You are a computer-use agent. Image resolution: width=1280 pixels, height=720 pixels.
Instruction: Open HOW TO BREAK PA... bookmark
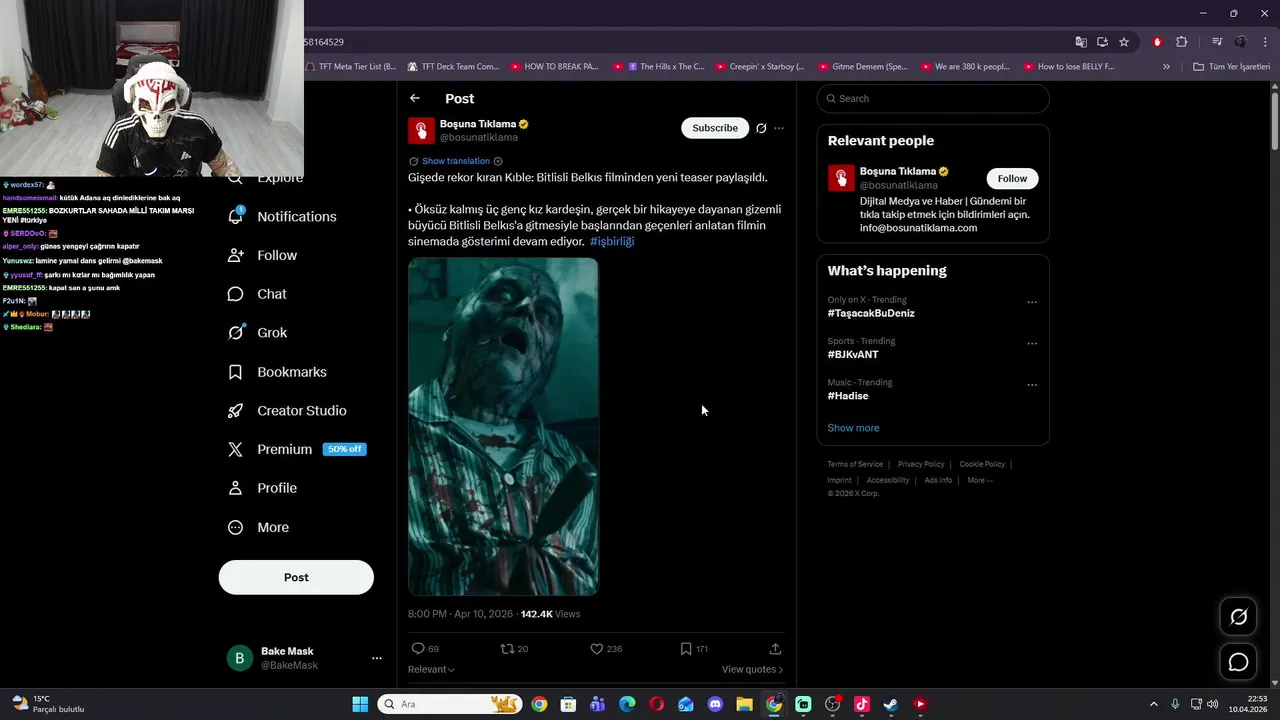click(x=554, y=67)
